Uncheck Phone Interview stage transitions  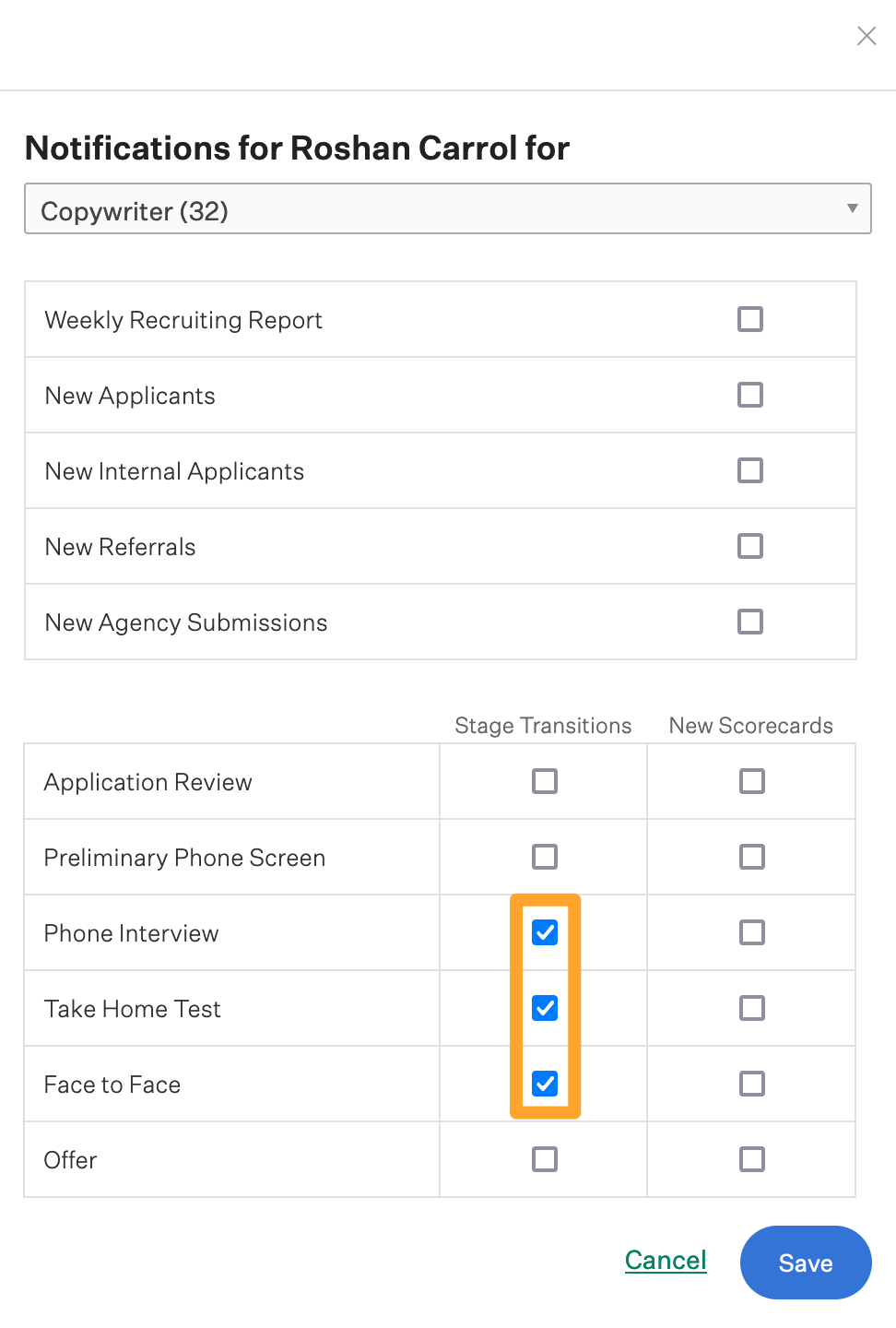pos(545,932)
